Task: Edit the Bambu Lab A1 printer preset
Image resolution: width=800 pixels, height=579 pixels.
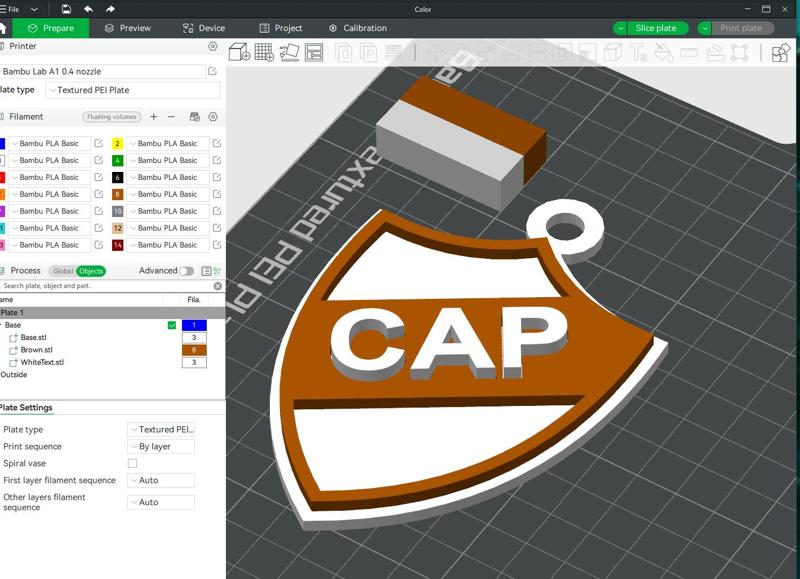Action: coord(212,71)
